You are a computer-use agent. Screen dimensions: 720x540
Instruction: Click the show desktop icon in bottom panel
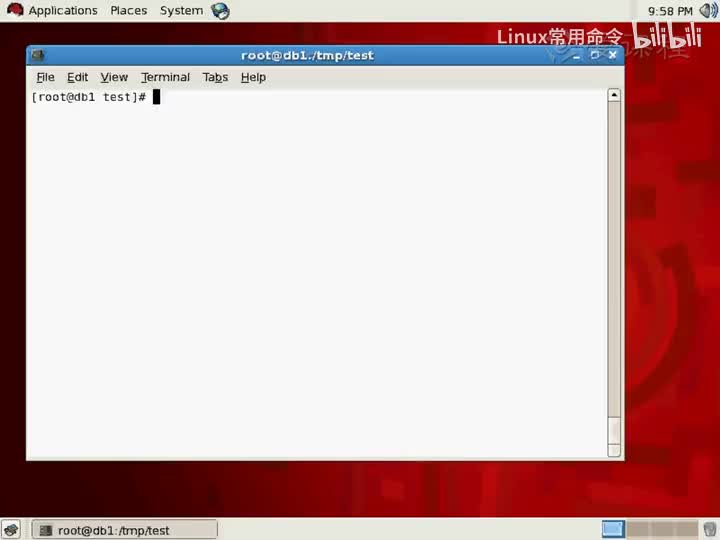(11, 529)
